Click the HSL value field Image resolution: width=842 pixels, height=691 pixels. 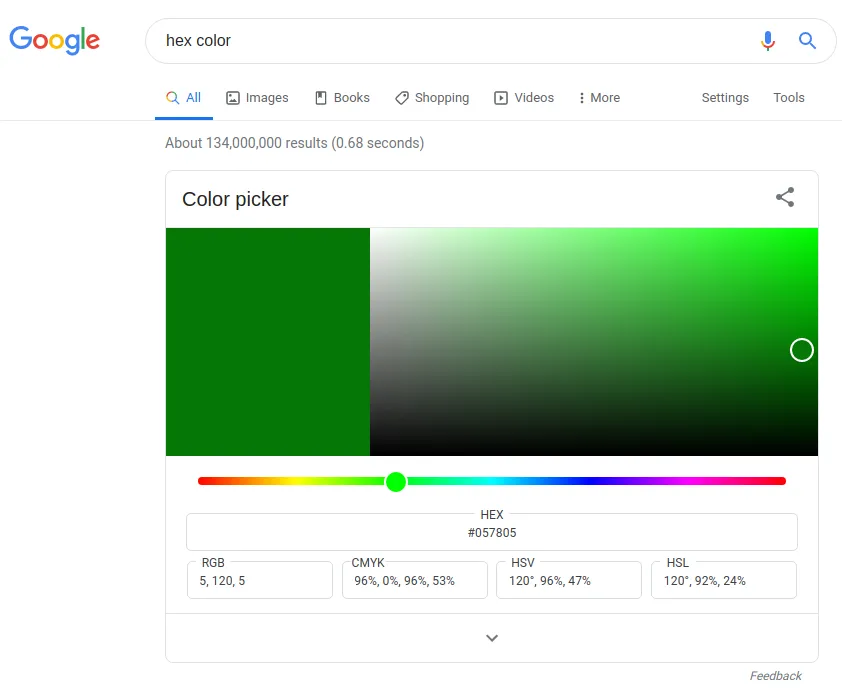(724, 580)
